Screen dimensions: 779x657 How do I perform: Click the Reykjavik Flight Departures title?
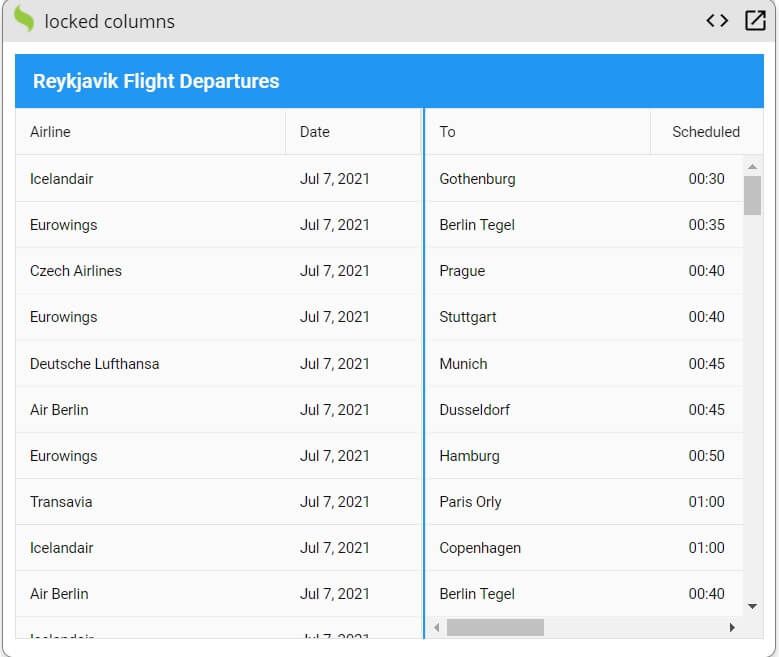point(156,82)
